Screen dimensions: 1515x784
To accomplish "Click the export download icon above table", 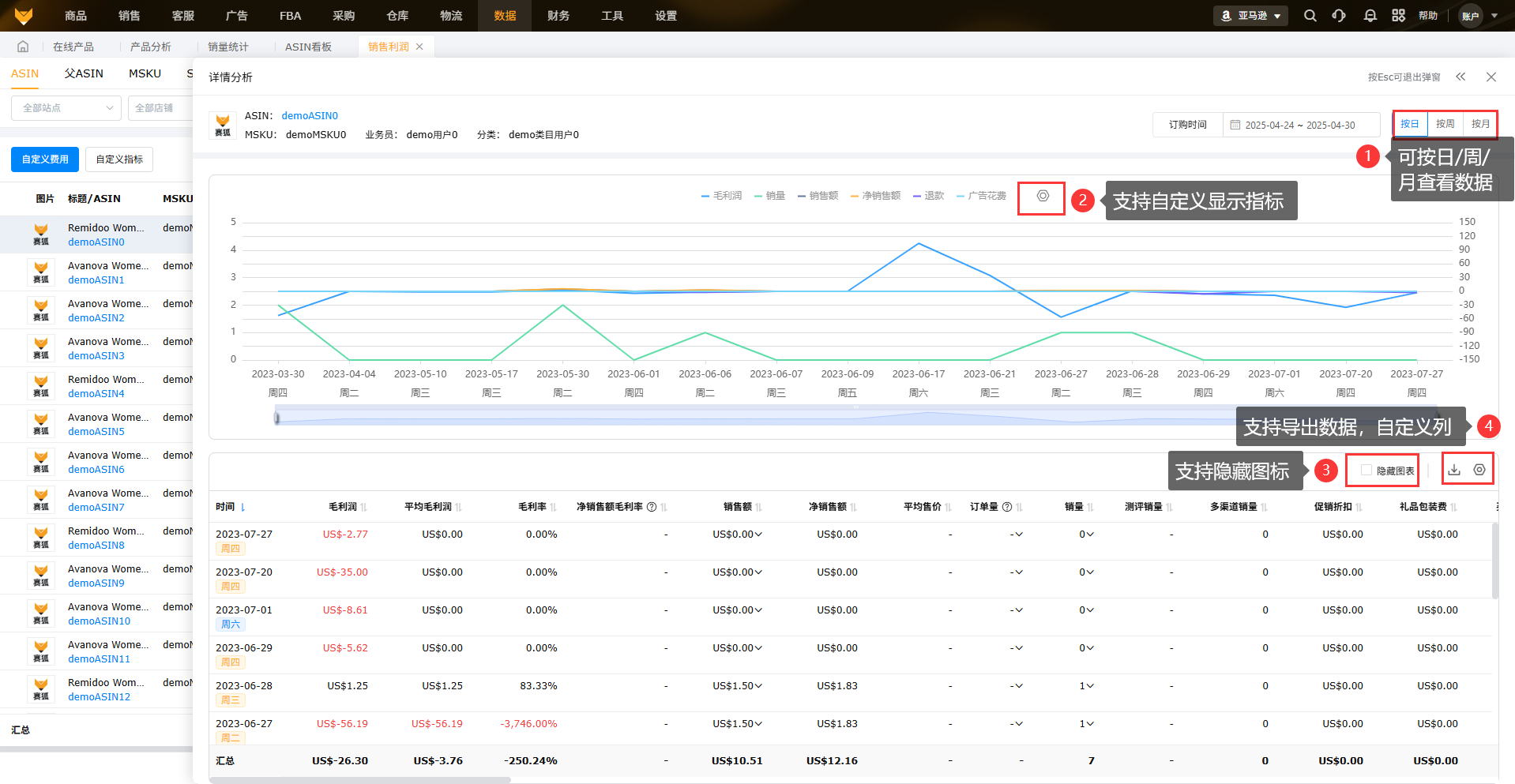I will point(1454,470).
